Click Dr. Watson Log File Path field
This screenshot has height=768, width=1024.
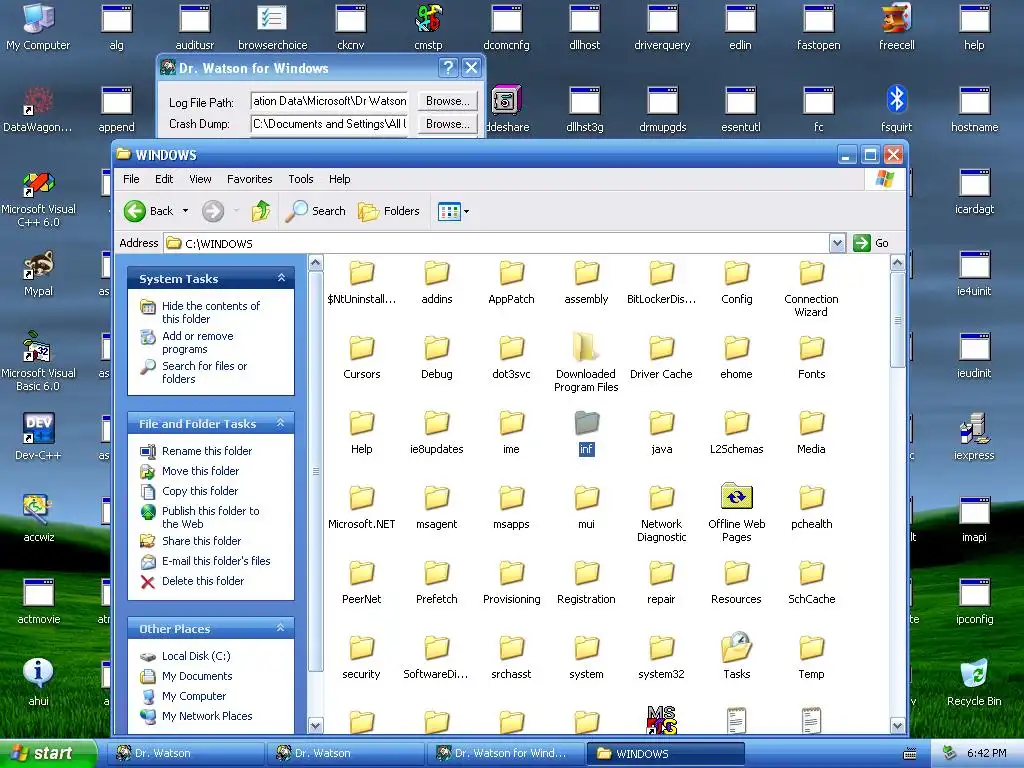(x=330, y=101)
